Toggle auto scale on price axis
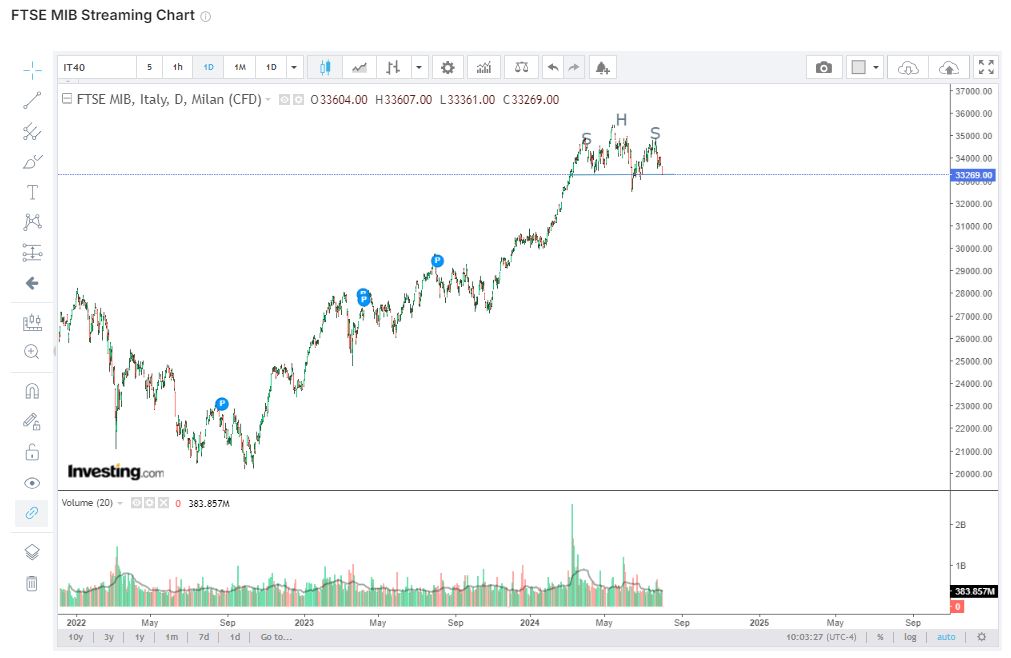The image size is (1011, 658). click(946, 637)
